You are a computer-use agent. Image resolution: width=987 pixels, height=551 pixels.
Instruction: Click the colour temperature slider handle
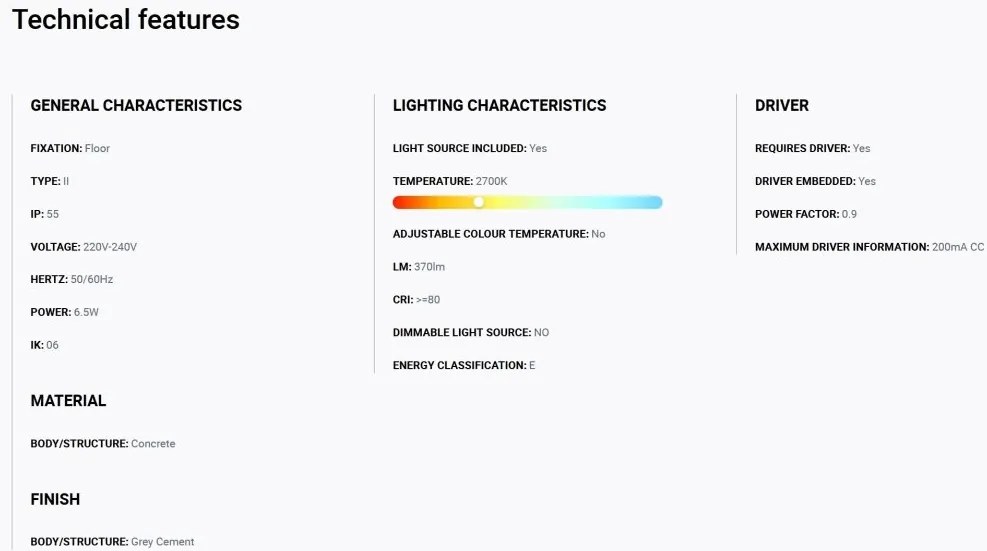click(478, 202)
